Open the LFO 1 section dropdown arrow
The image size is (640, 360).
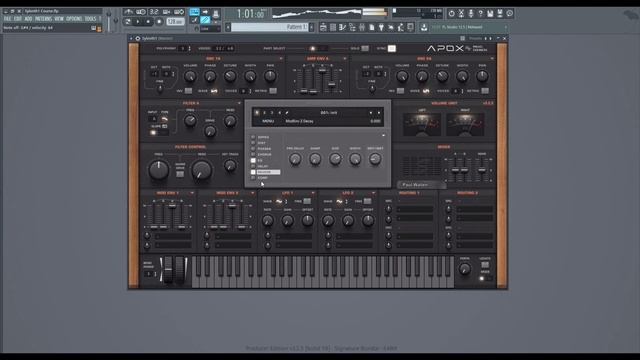[313, 193]
